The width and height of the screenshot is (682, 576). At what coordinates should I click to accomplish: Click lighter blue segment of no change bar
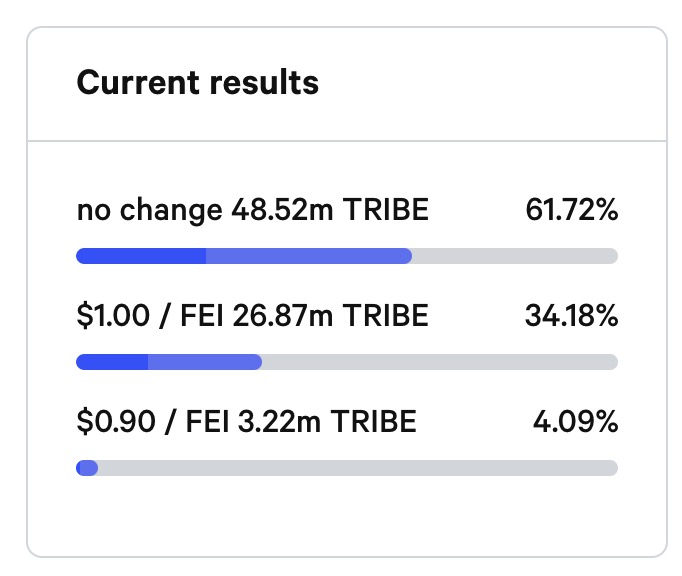pyautogui.click(x=308, y=256)
